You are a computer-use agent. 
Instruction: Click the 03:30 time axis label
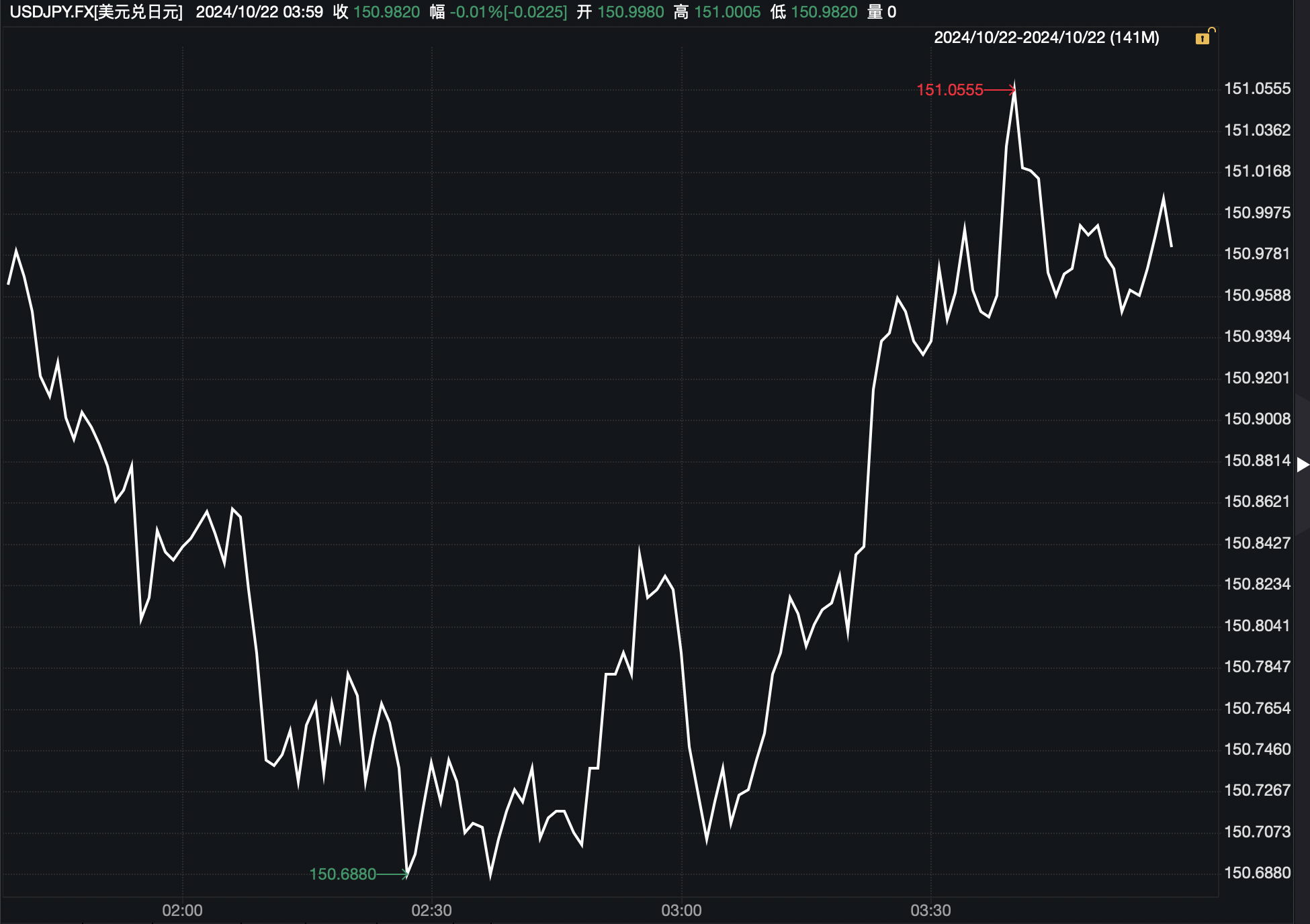930,911
